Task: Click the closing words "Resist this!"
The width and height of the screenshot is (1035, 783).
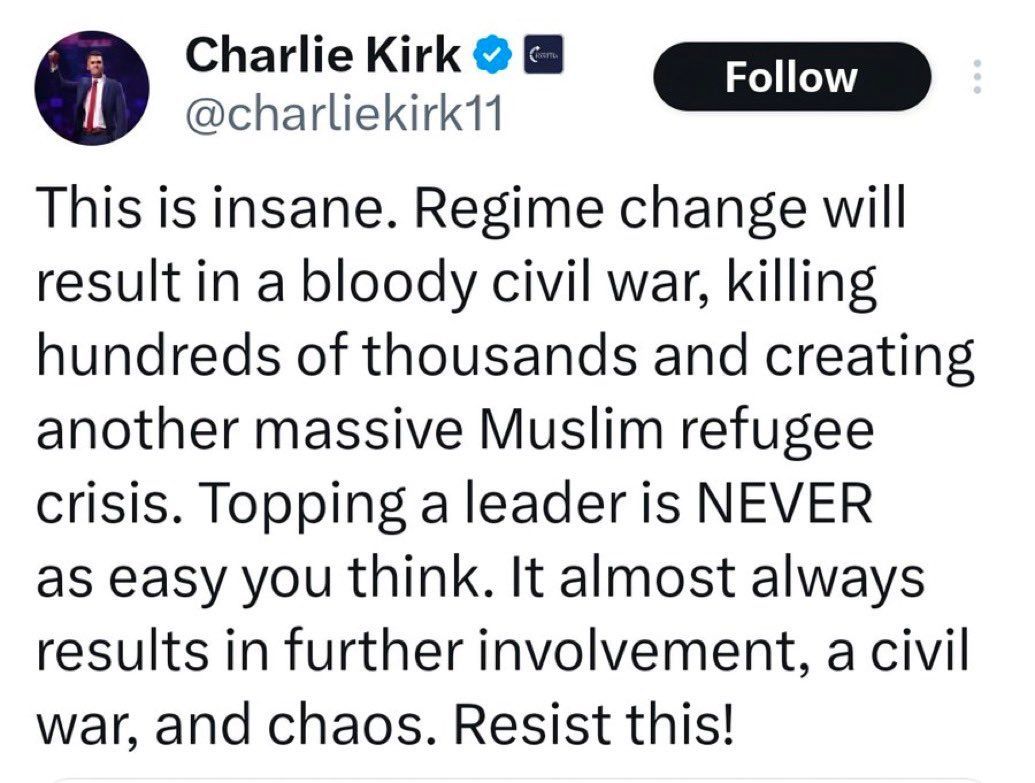Action: (x=593, y=724)
